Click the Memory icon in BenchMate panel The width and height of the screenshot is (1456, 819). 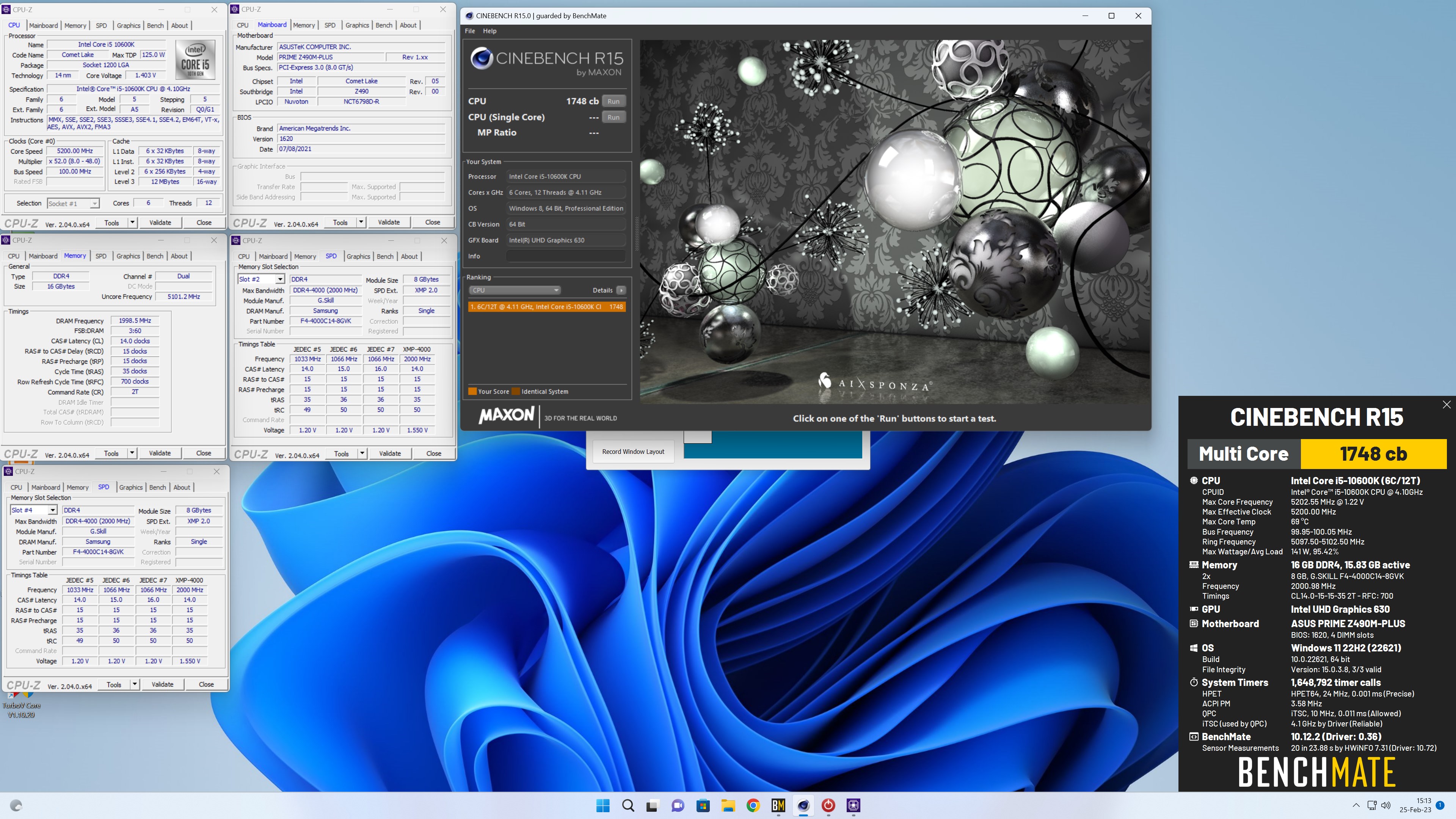(x=1194, y=565)
